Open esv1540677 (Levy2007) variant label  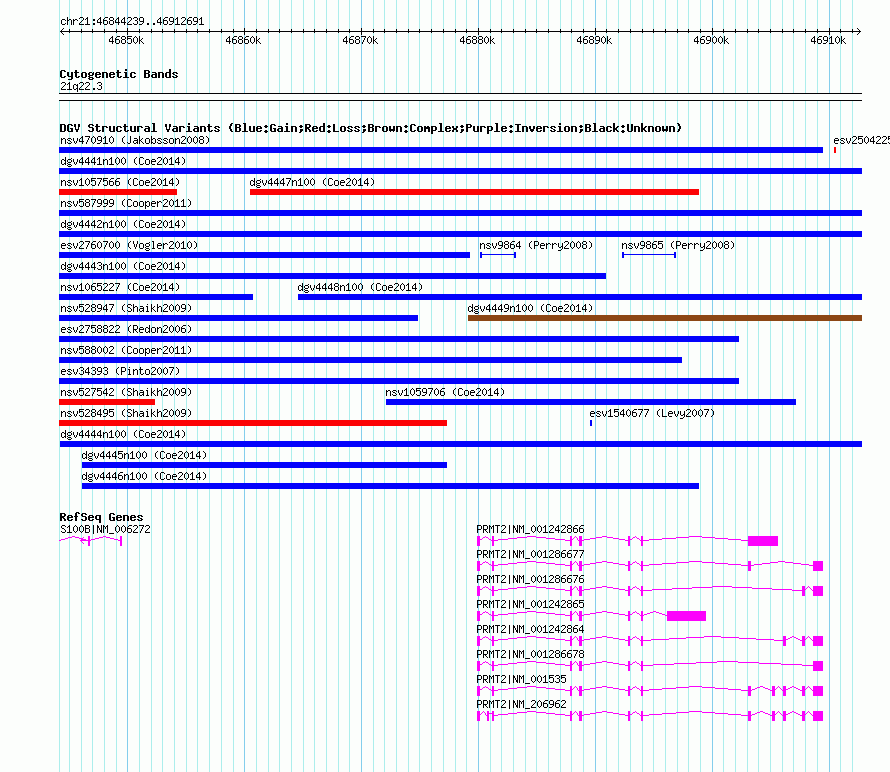[x=652, y=413]
